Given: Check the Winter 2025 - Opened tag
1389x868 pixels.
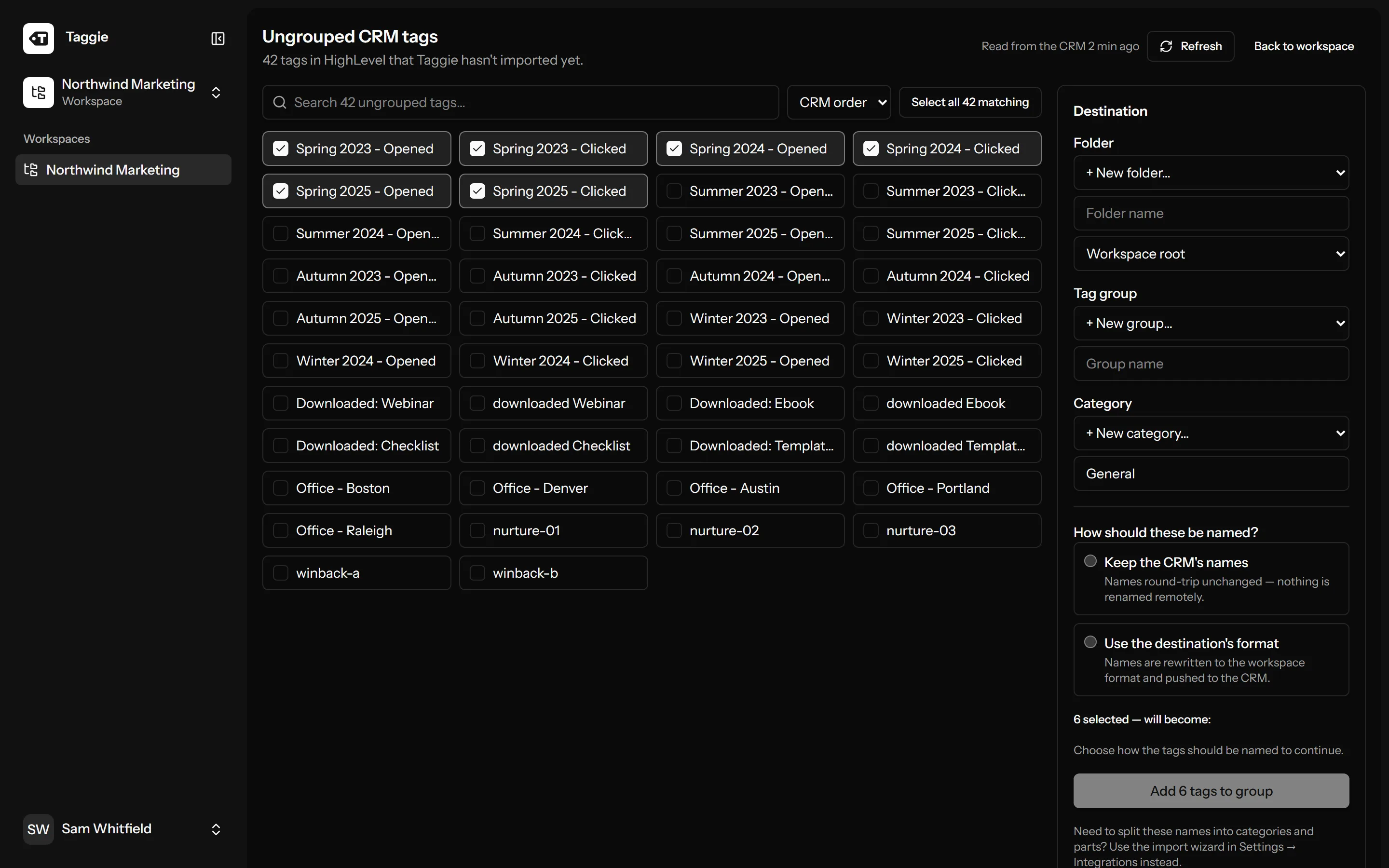Looking at the screenshot, I should pyautogui.click(x=674, y=361).
